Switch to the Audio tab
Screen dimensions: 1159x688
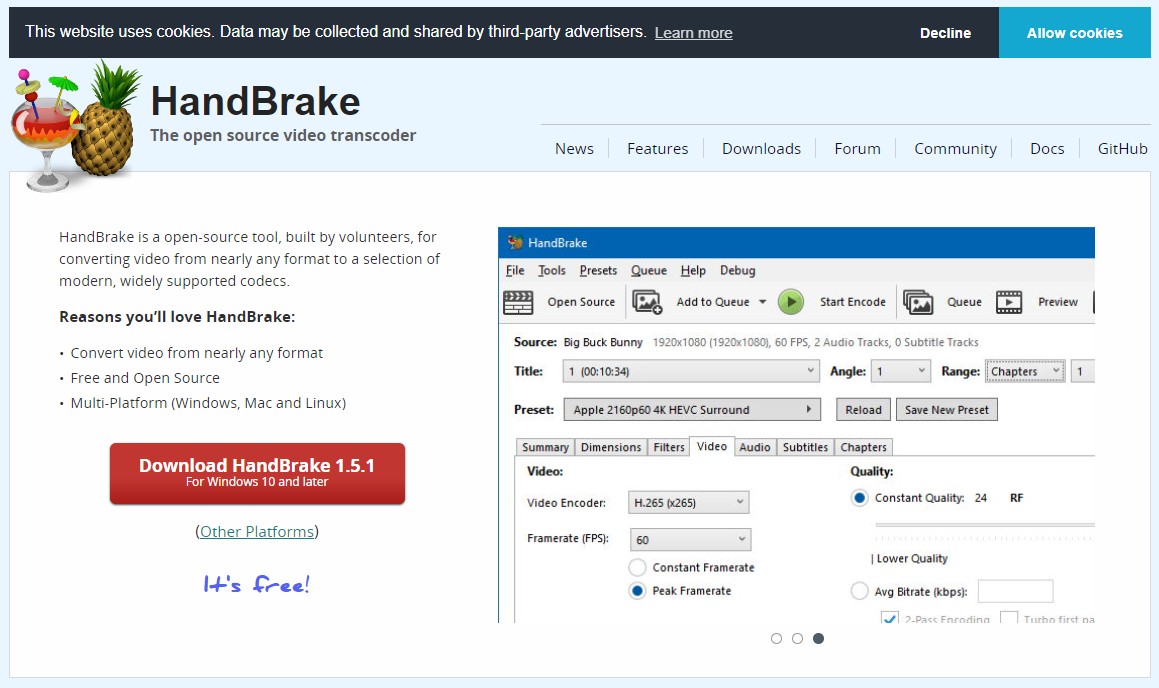coord(755,447)
